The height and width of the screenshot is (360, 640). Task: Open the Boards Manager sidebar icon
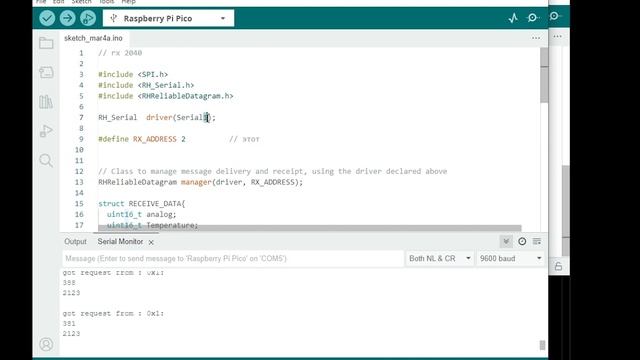click(x=46, y=73)
